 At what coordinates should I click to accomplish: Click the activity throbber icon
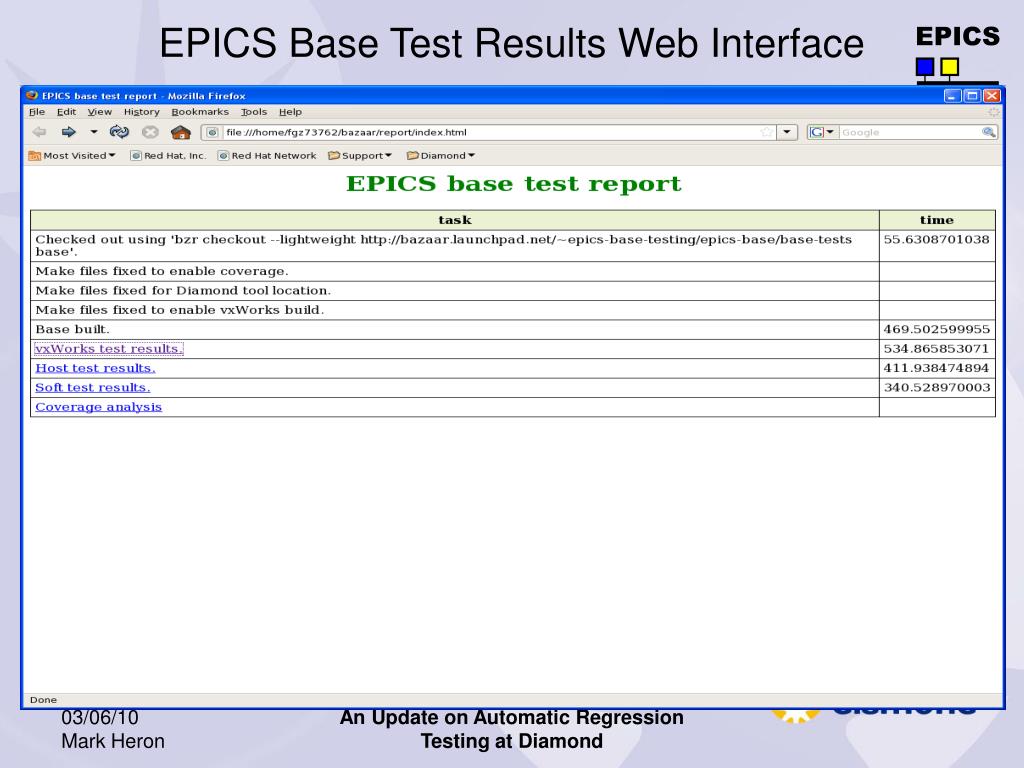click(x=993, y=112)
